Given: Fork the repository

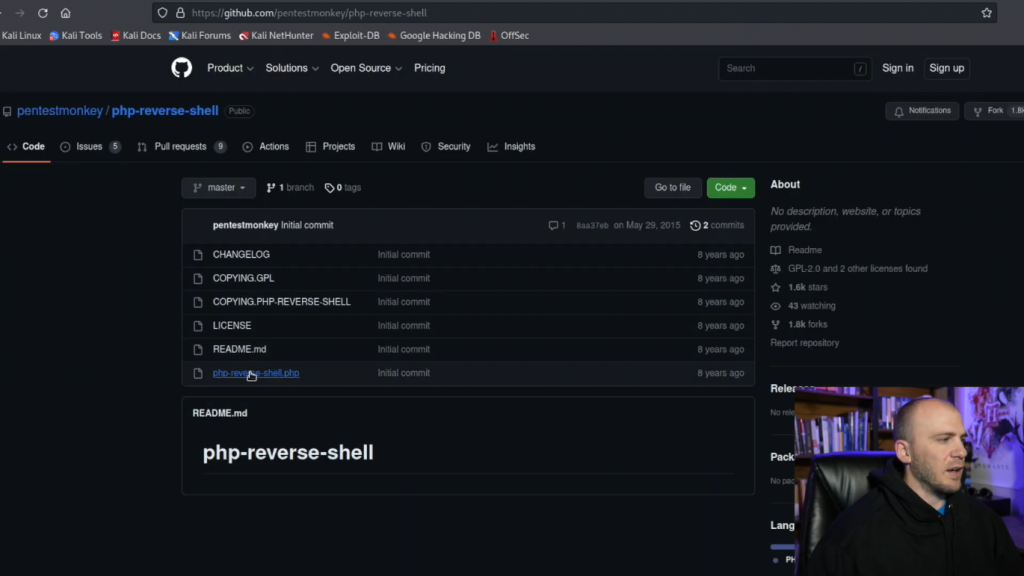Looking at the screenshot, I should click(994, 111).
